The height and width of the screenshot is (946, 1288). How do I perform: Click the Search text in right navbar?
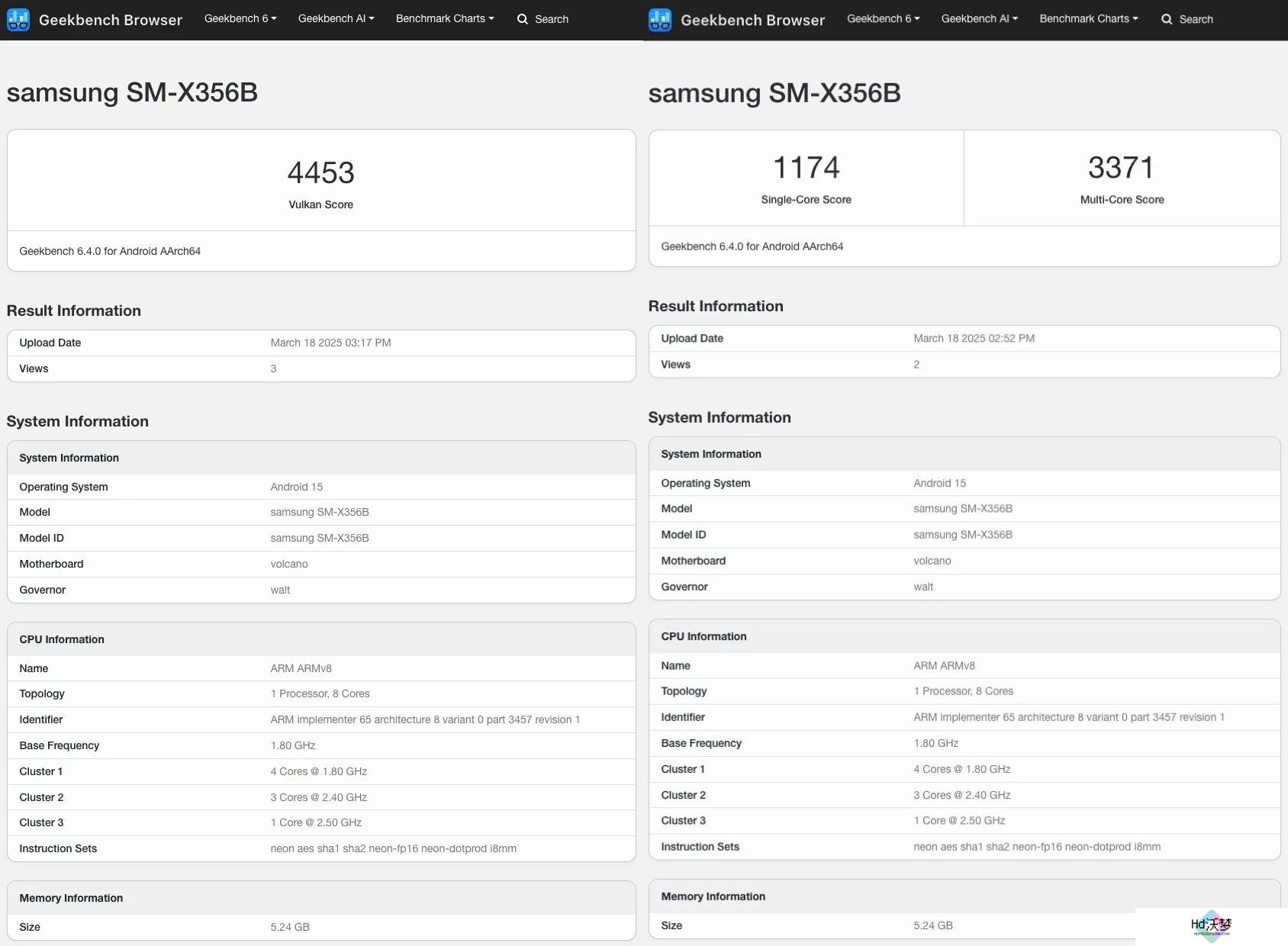pyautogui.click(x=1196, y=19)
